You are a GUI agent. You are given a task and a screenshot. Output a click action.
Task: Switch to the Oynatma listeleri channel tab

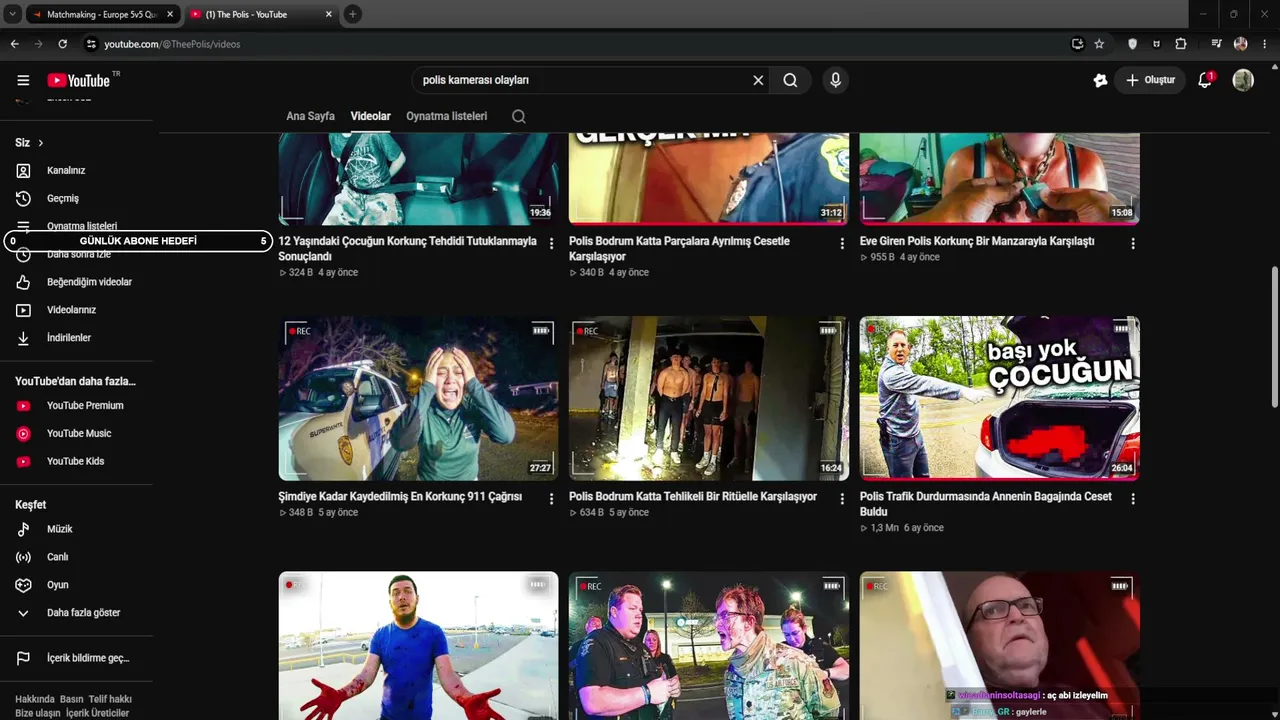pos(446,116)
